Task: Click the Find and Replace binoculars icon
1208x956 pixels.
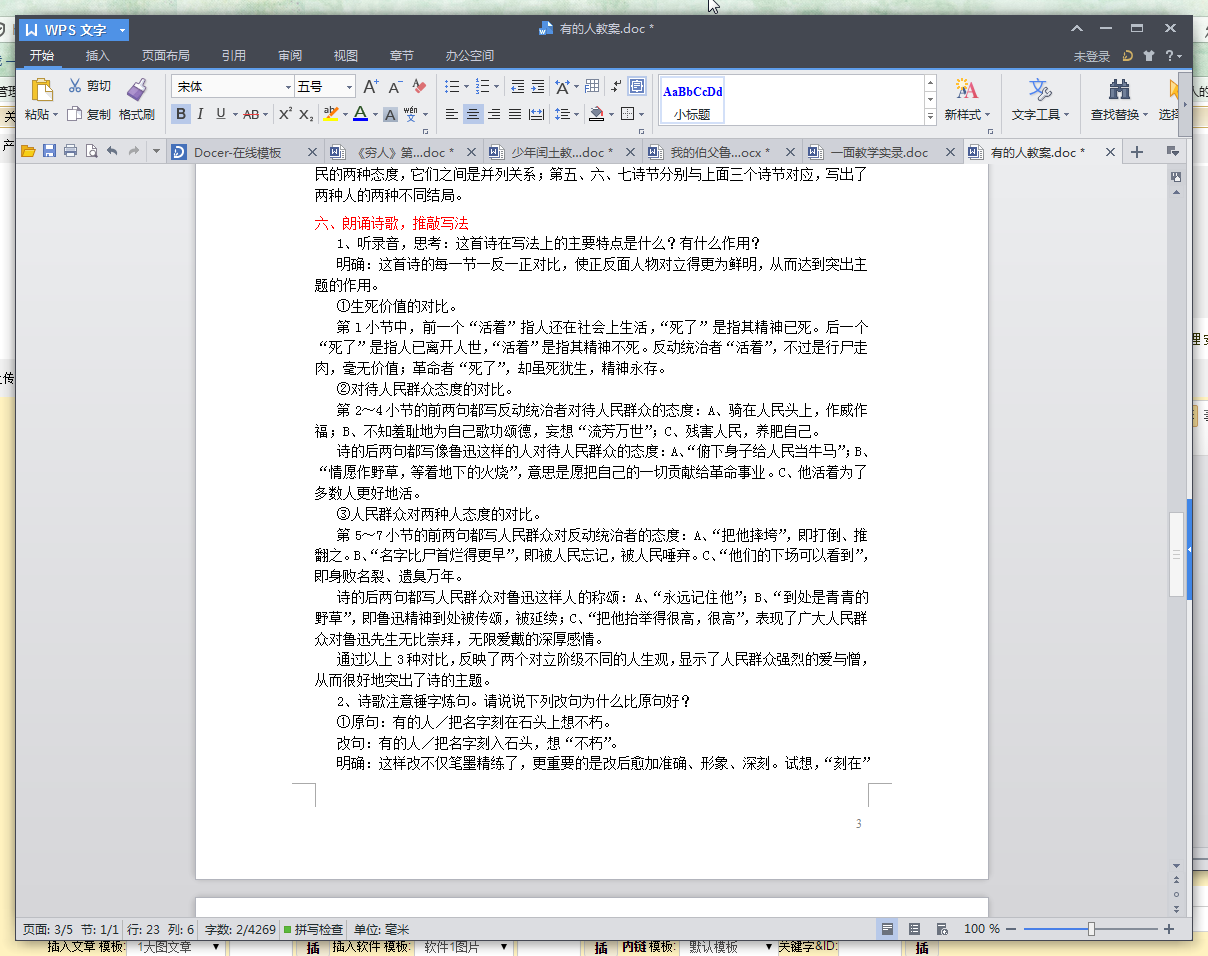Action: click(1120, 89)
